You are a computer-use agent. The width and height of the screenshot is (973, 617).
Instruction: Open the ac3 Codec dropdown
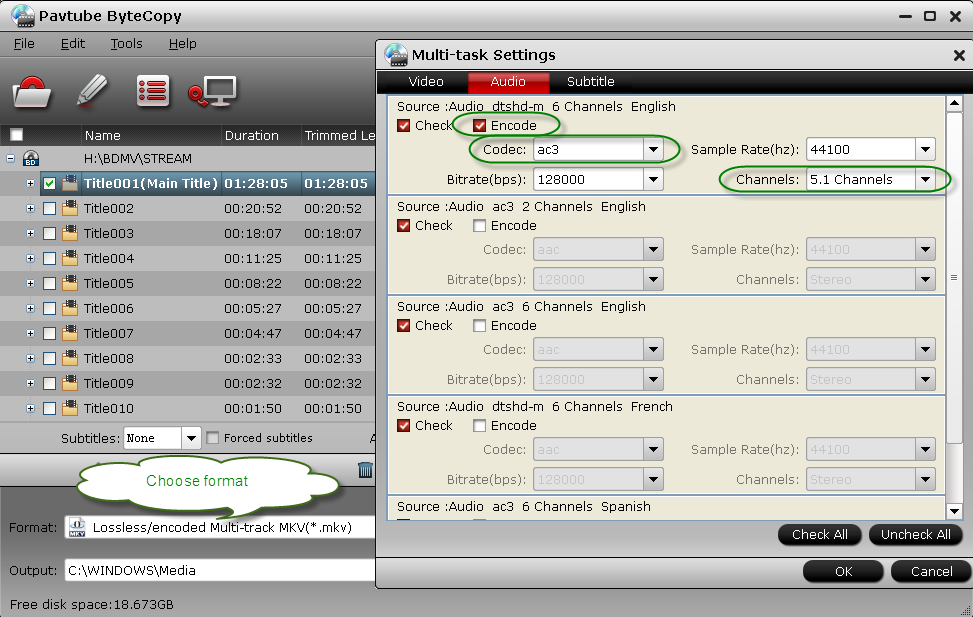pyautogui.click(x=653, y=150)
